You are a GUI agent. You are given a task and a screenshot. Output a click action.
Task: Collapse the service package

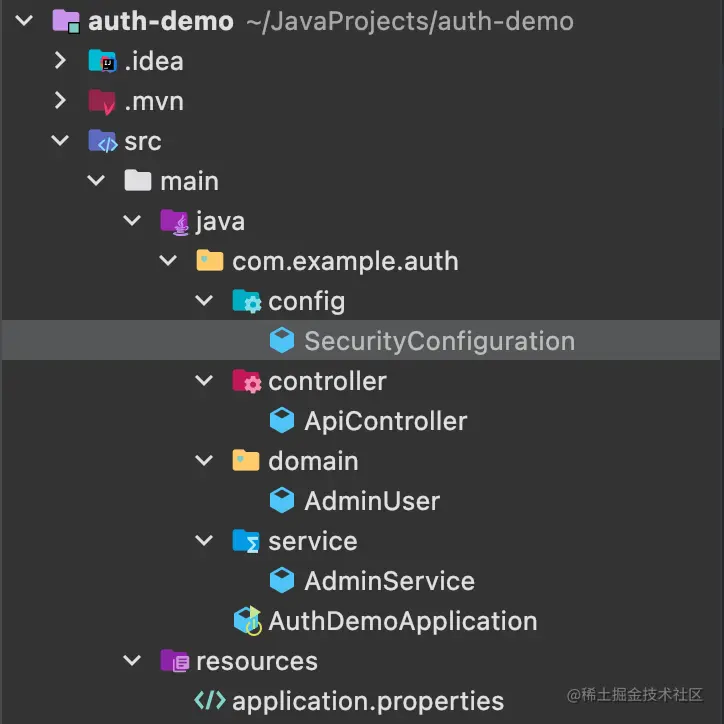click(x=204, y=541)
